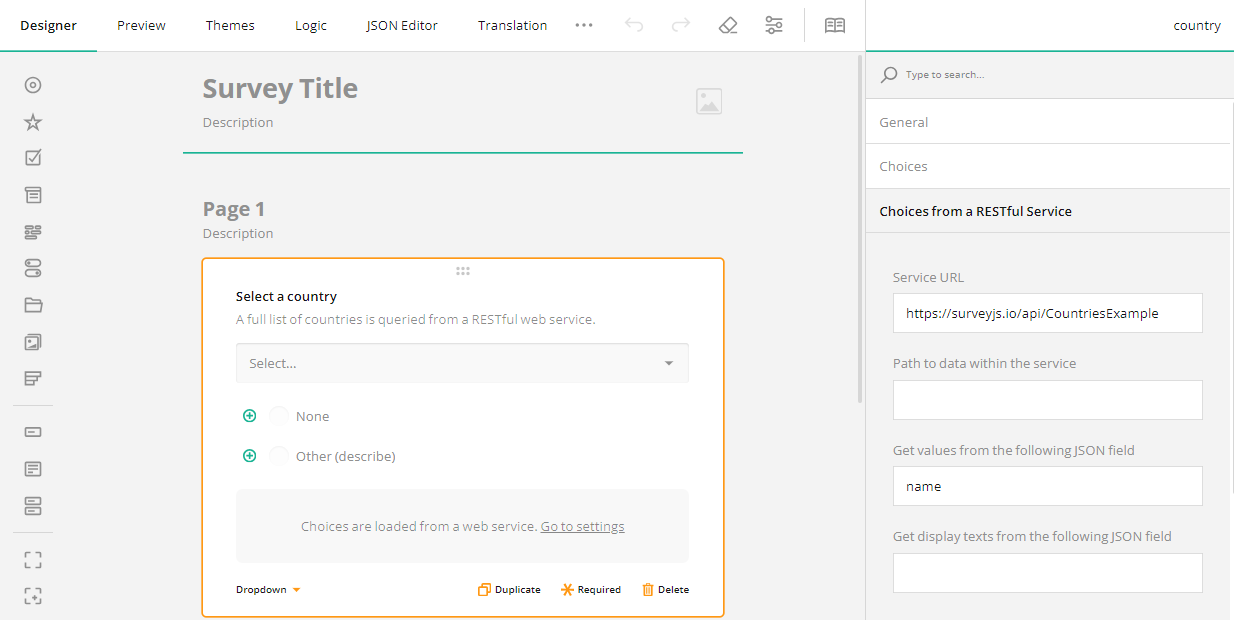Screen dimensions: 1234x620
Task: Click the eraser toolbar icon to clear
Action: 728,25
